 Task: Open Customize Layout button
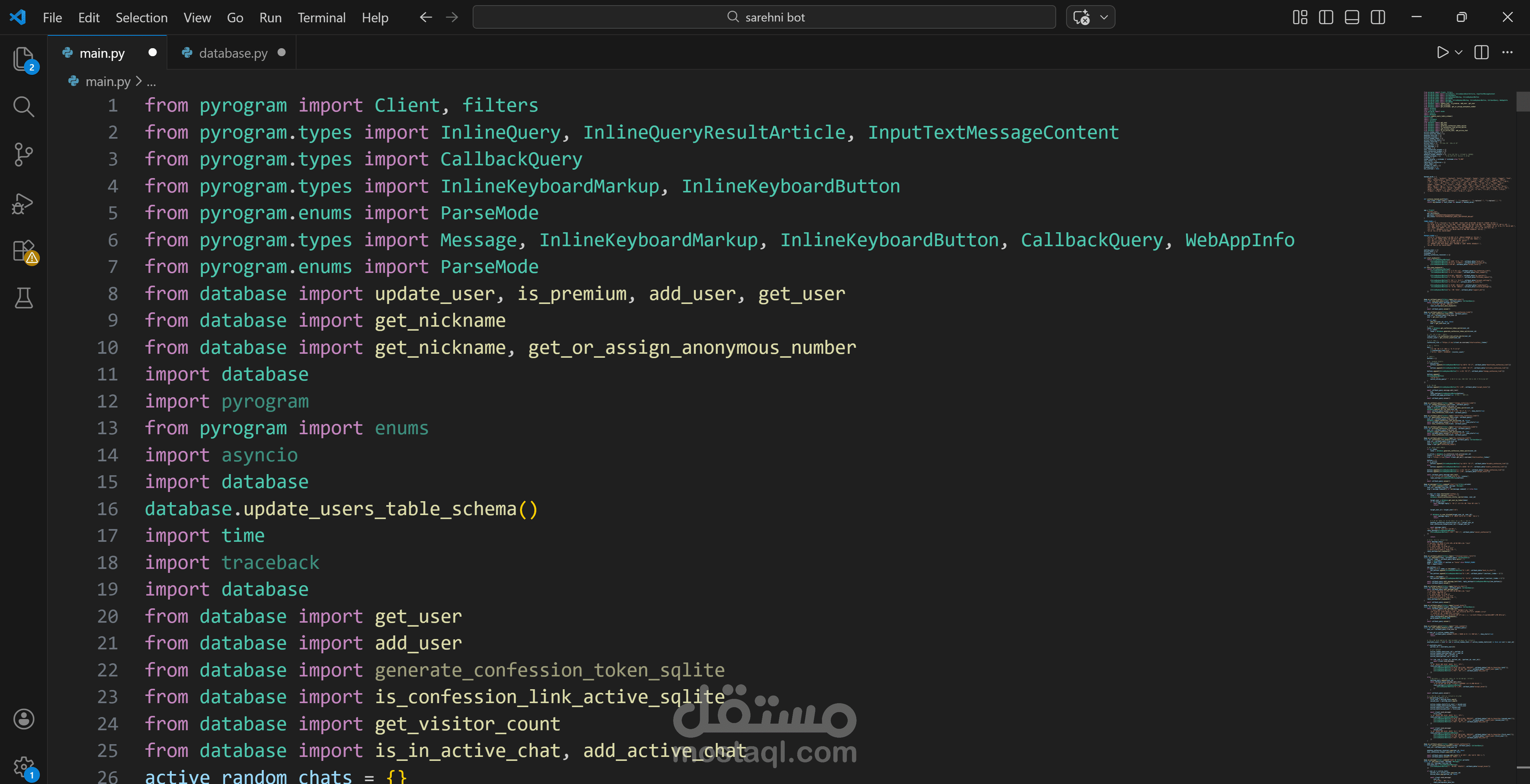point(1300,17)
